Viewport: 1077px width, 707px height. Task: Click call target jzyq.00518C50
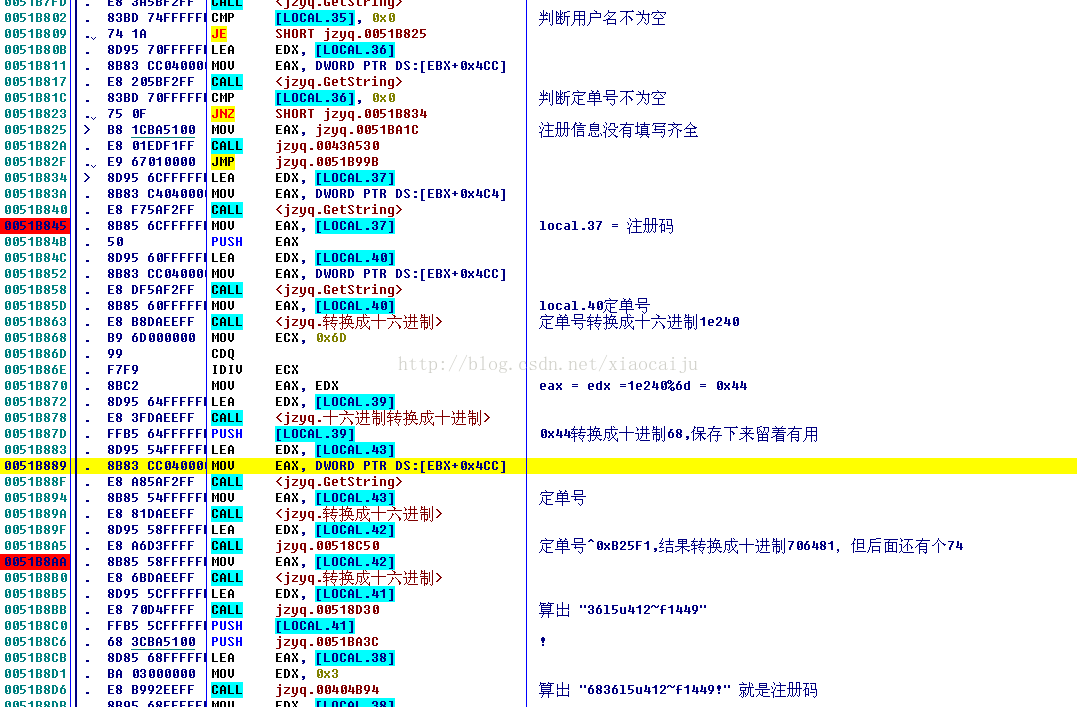326,546
